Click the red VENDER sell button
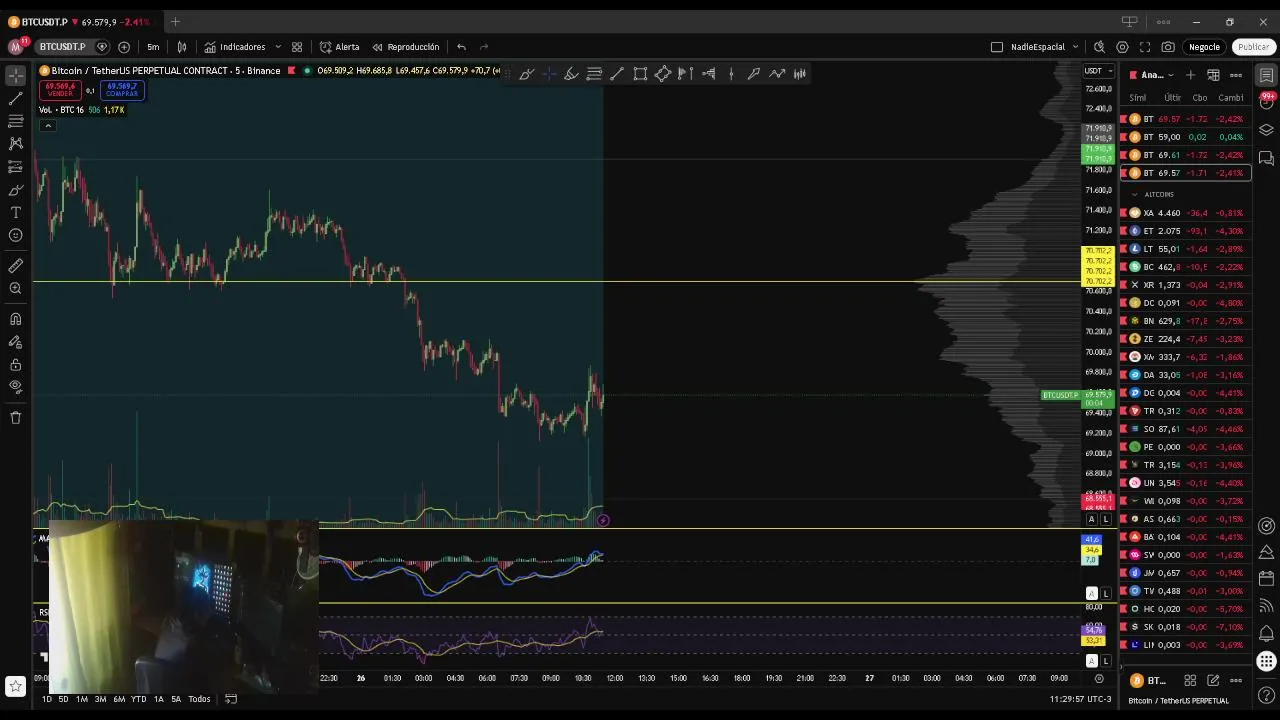 [x=60, y=90]
